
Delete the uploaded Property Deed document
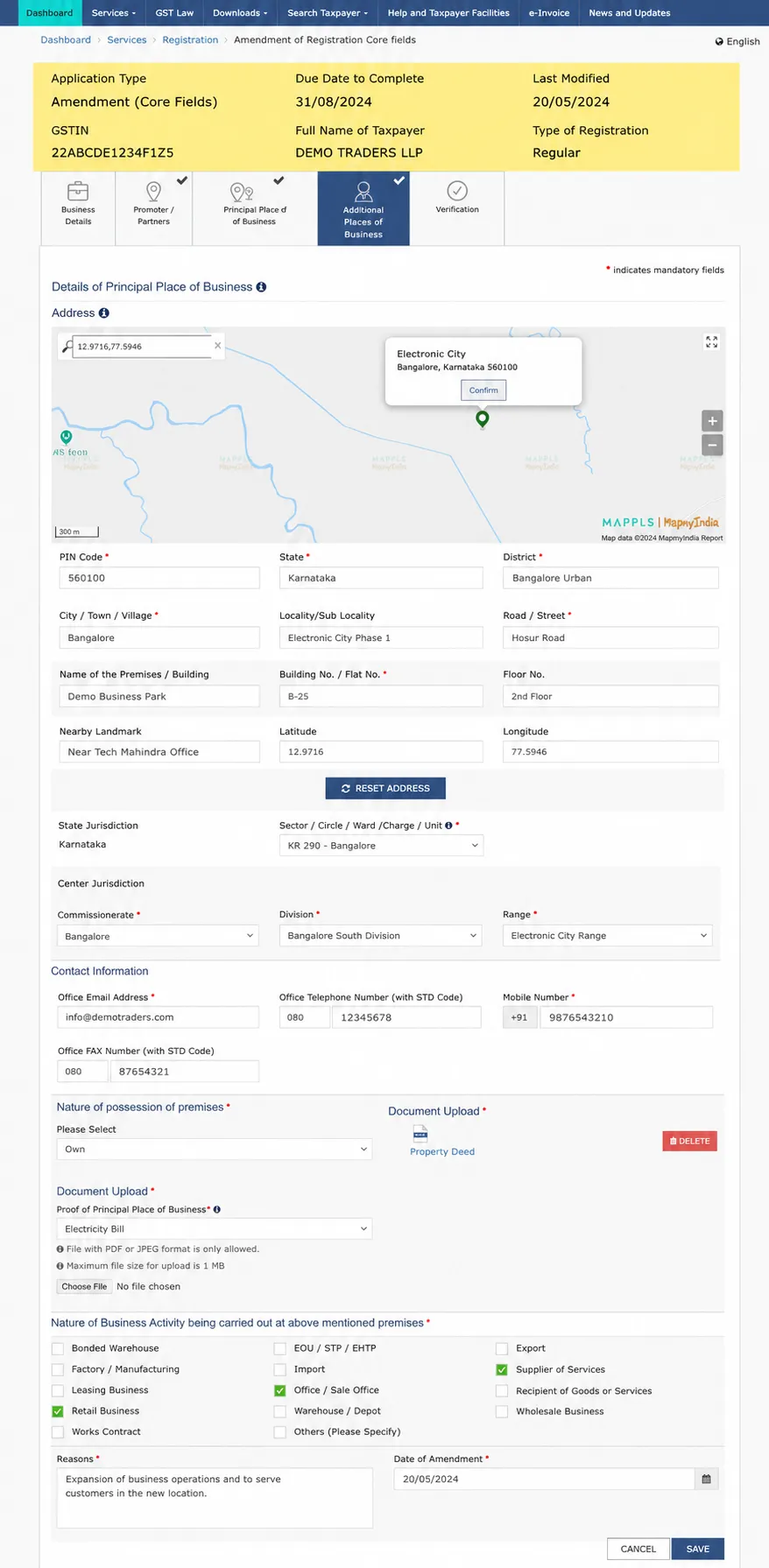(x=690, y=1142)
